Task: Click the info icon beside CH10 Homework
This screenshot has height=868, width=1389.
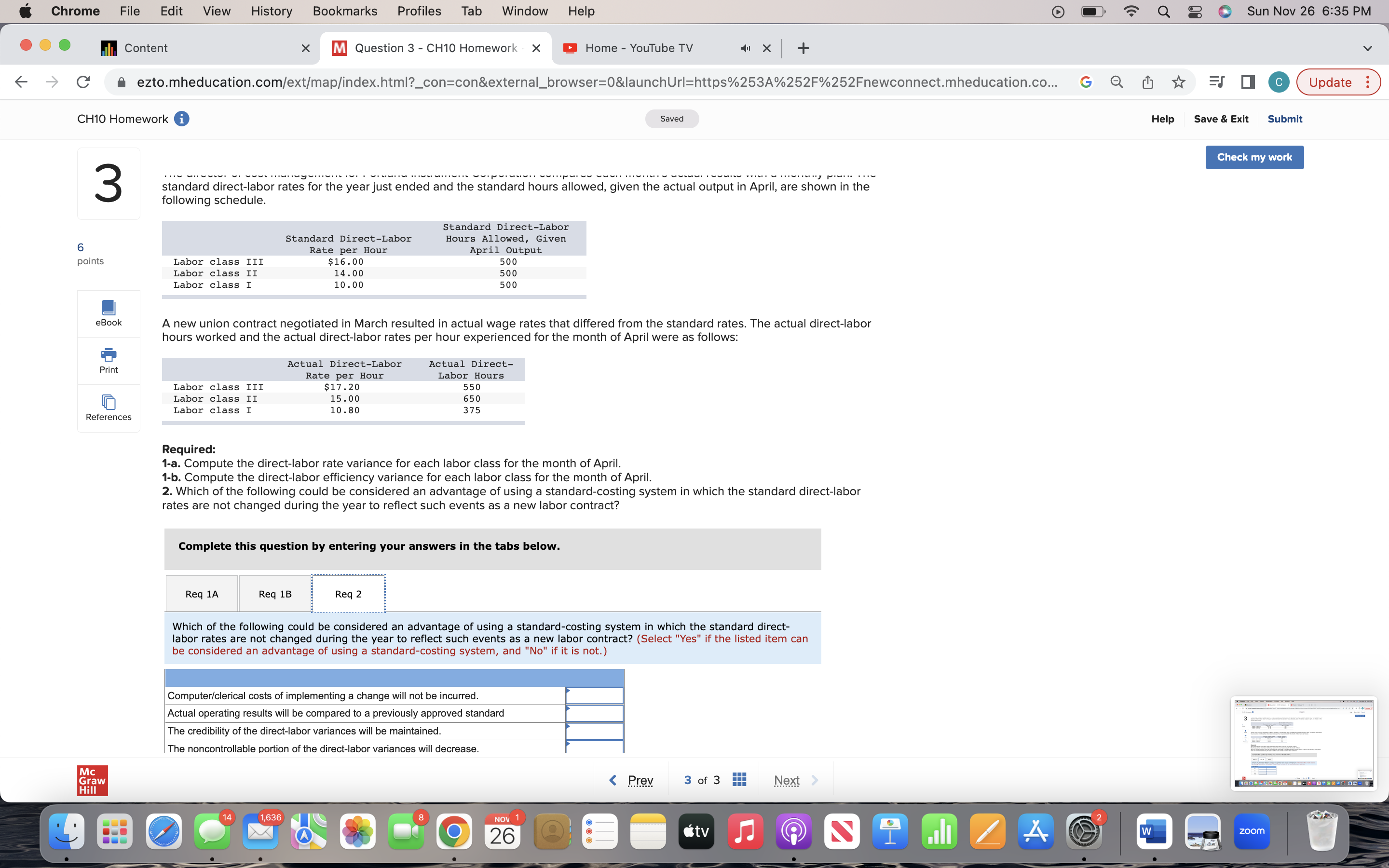Action: coord(181,119)
